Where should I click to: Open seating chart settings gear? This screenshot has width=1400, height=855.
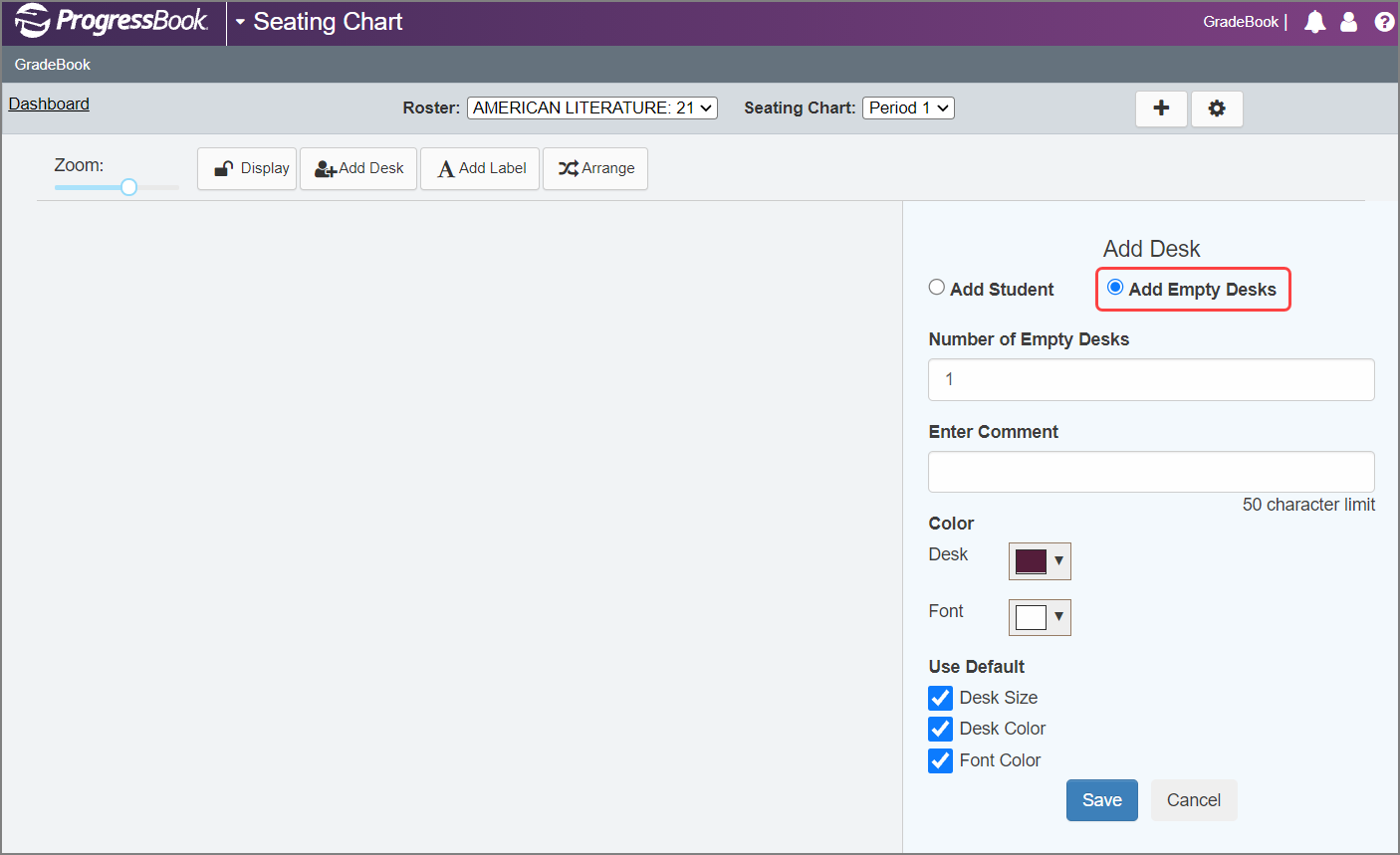coord(1217,108)
